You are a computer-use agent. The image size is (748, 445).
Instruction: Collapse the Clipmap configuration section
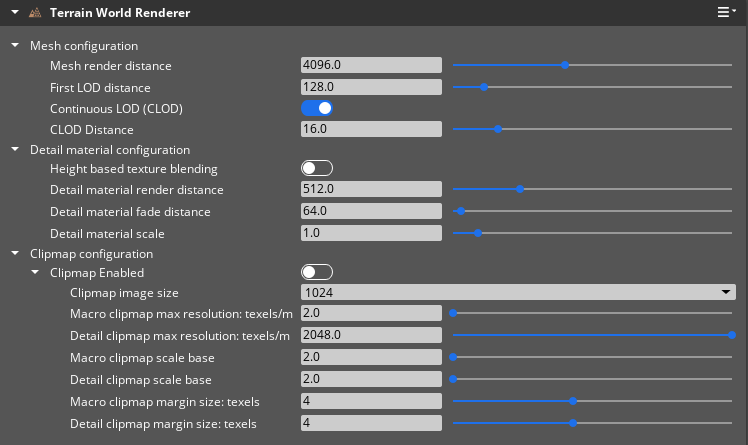point(14,254)
